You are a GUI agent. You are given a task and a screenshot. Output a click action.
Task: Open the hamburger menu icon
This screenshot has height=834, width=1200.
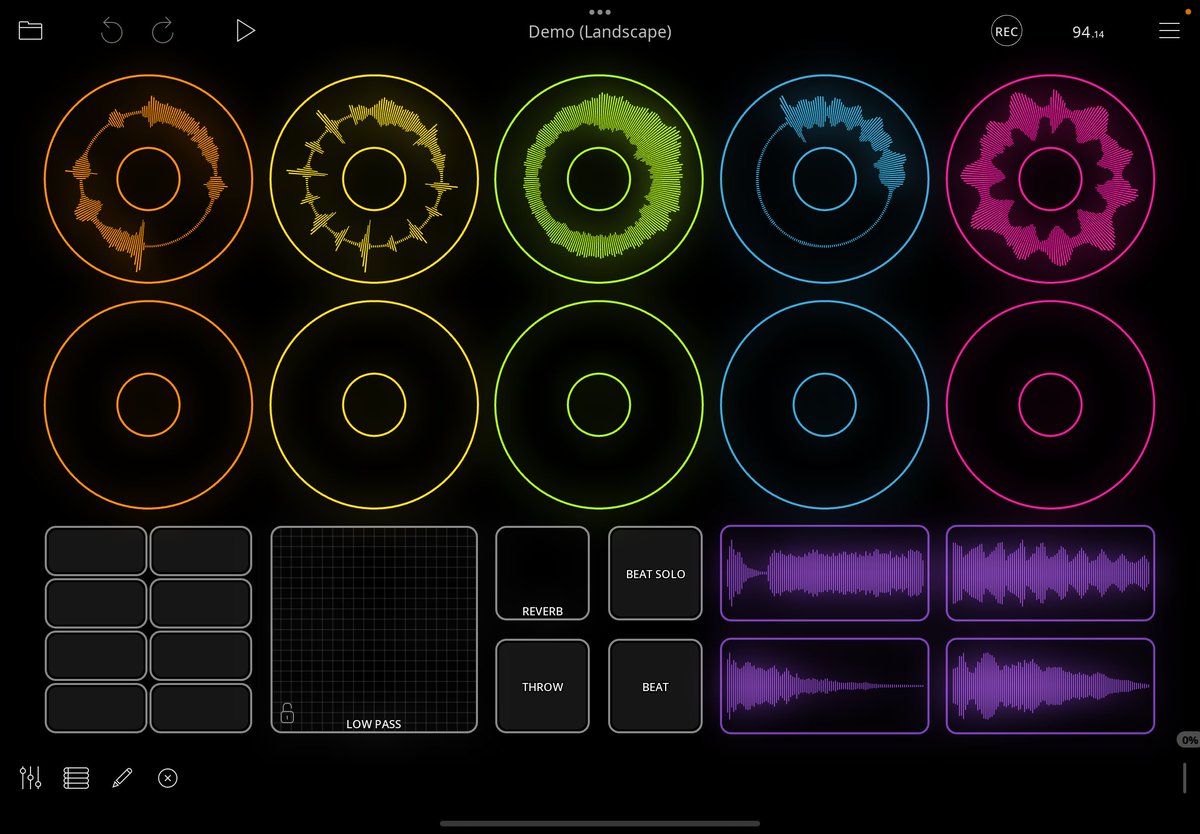(x=1169, y=31)
